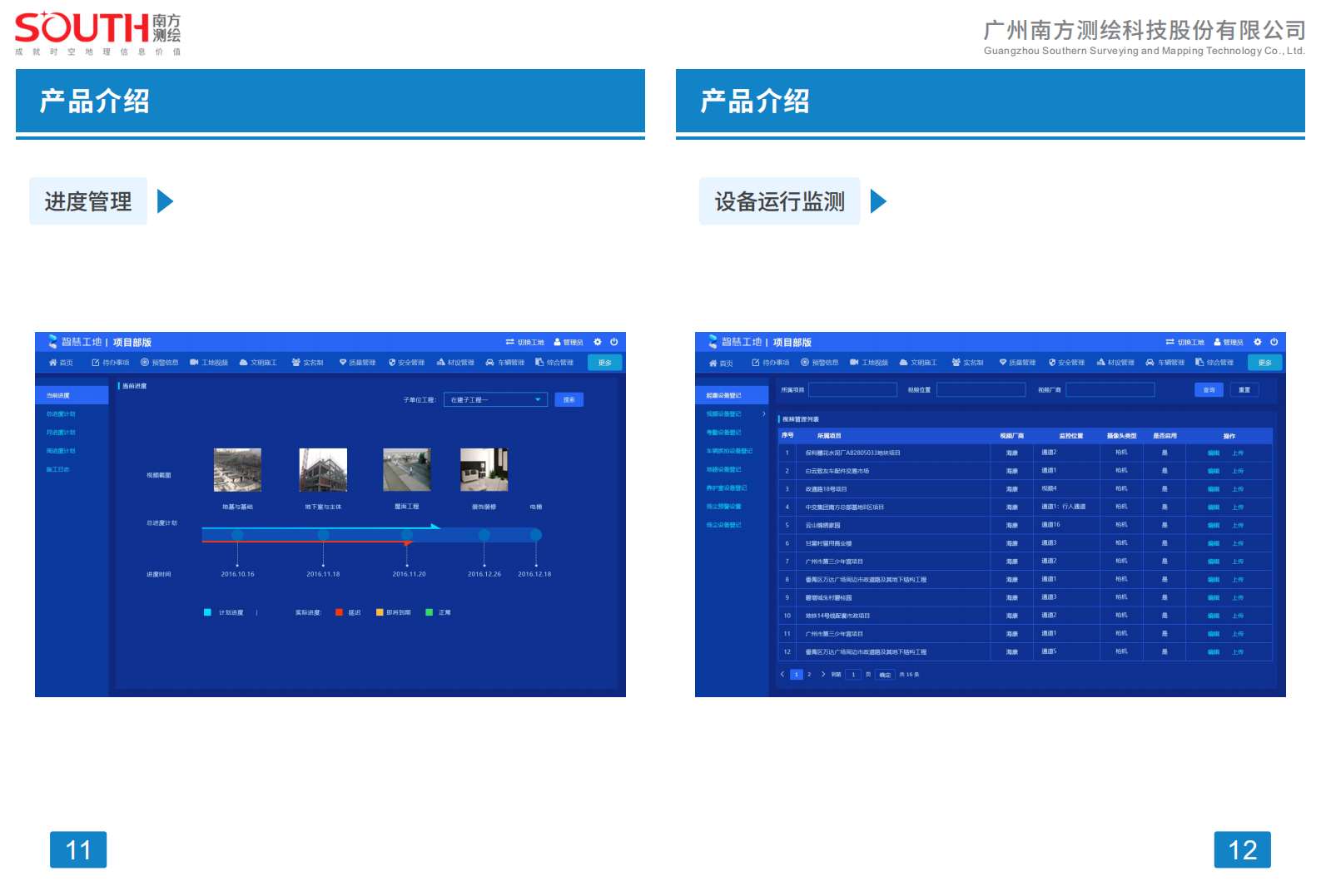Viewport: 1321px width, 896px height.
Task: Go to previous page with pagination arrow
Action: (x=782, y=675)
